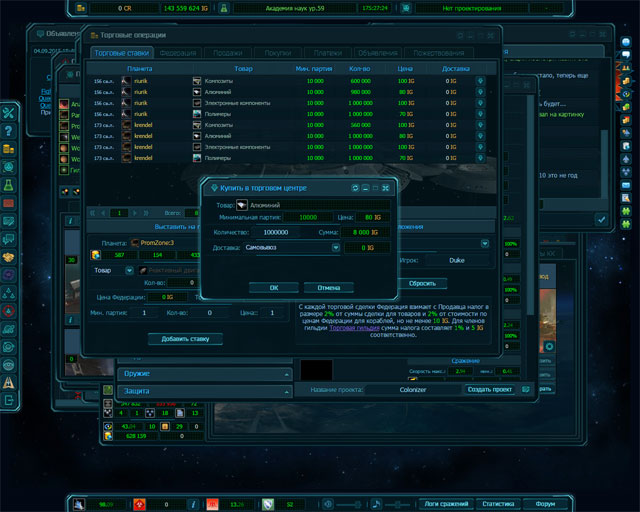Viewport: 640px width, 512px height.
Task: Open the blue globe icon in right sidebar
Action: (x=626, y=42)
